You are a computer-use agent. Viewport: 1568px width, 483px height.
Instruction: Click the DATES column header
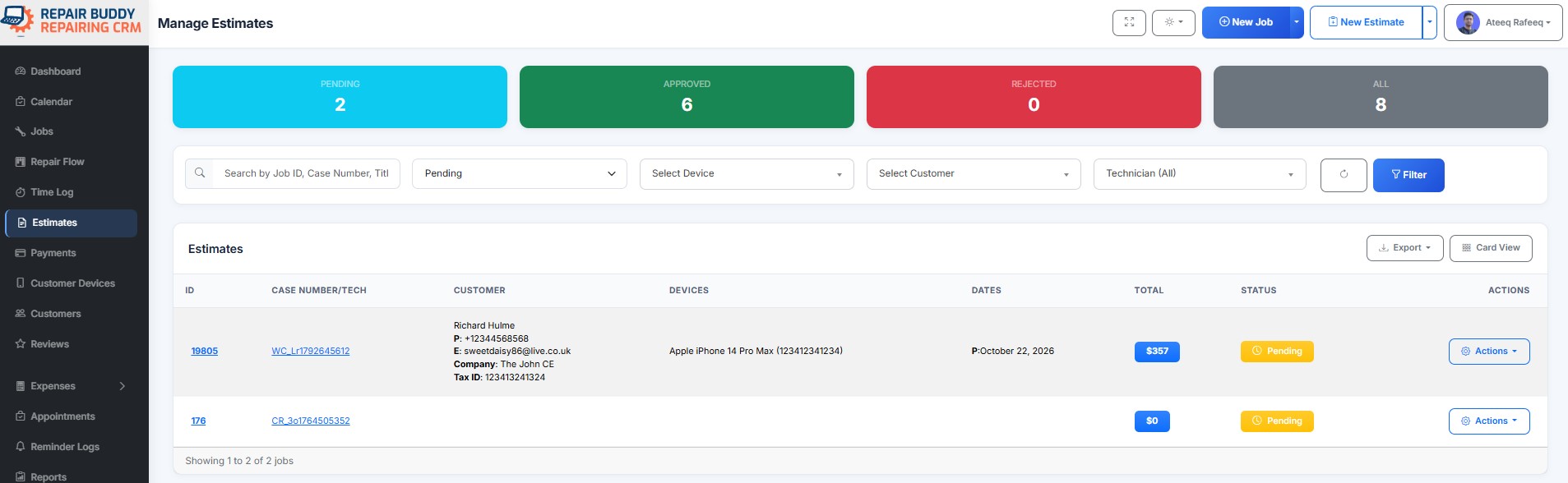tap(987, 291)
